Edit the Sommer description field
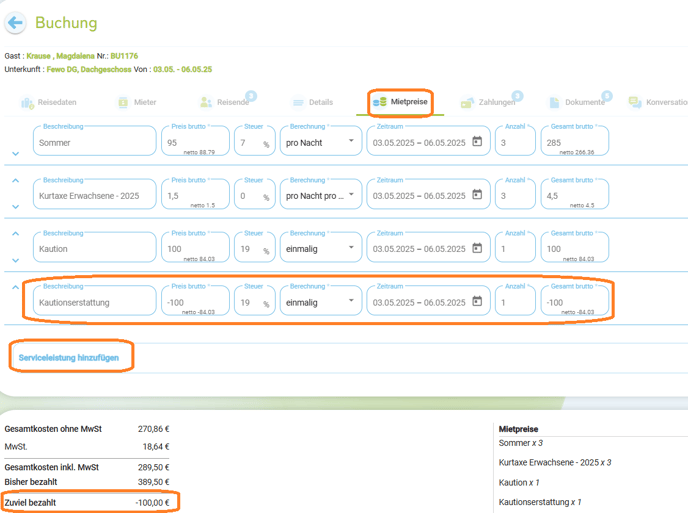 point(94,141)
